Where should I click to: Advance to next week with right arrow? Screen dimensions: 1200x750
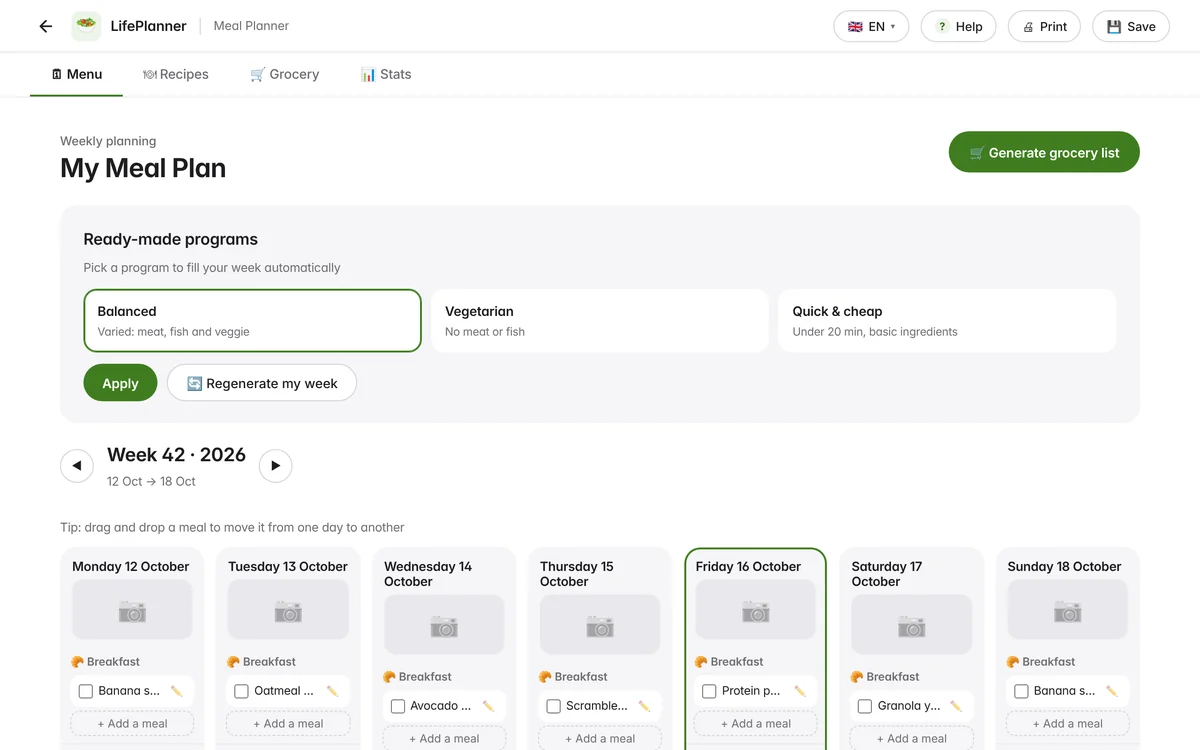[x=275, y=466]
